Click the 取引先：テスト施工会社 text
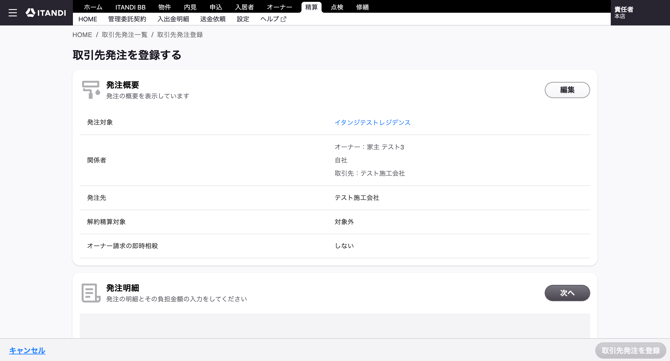Viewport: 670px width, 361px height. click(370, 173)
